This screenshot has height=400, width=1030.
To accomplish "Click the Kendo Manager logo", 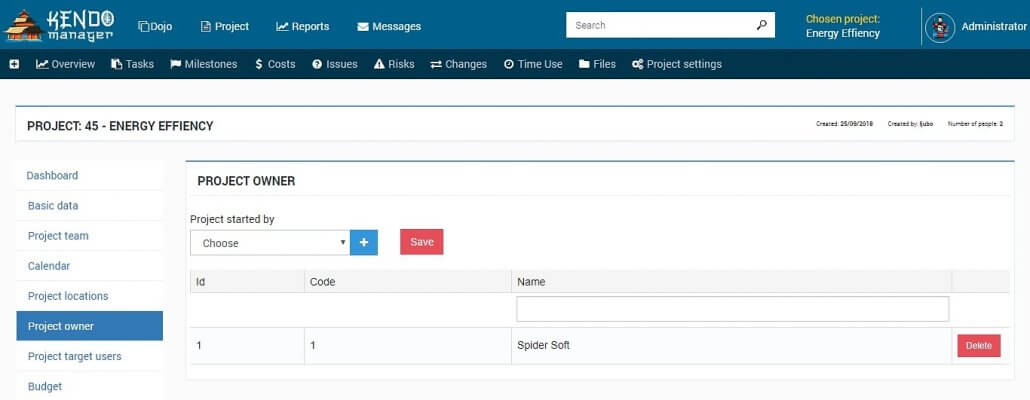I will [x=60, y=25].
